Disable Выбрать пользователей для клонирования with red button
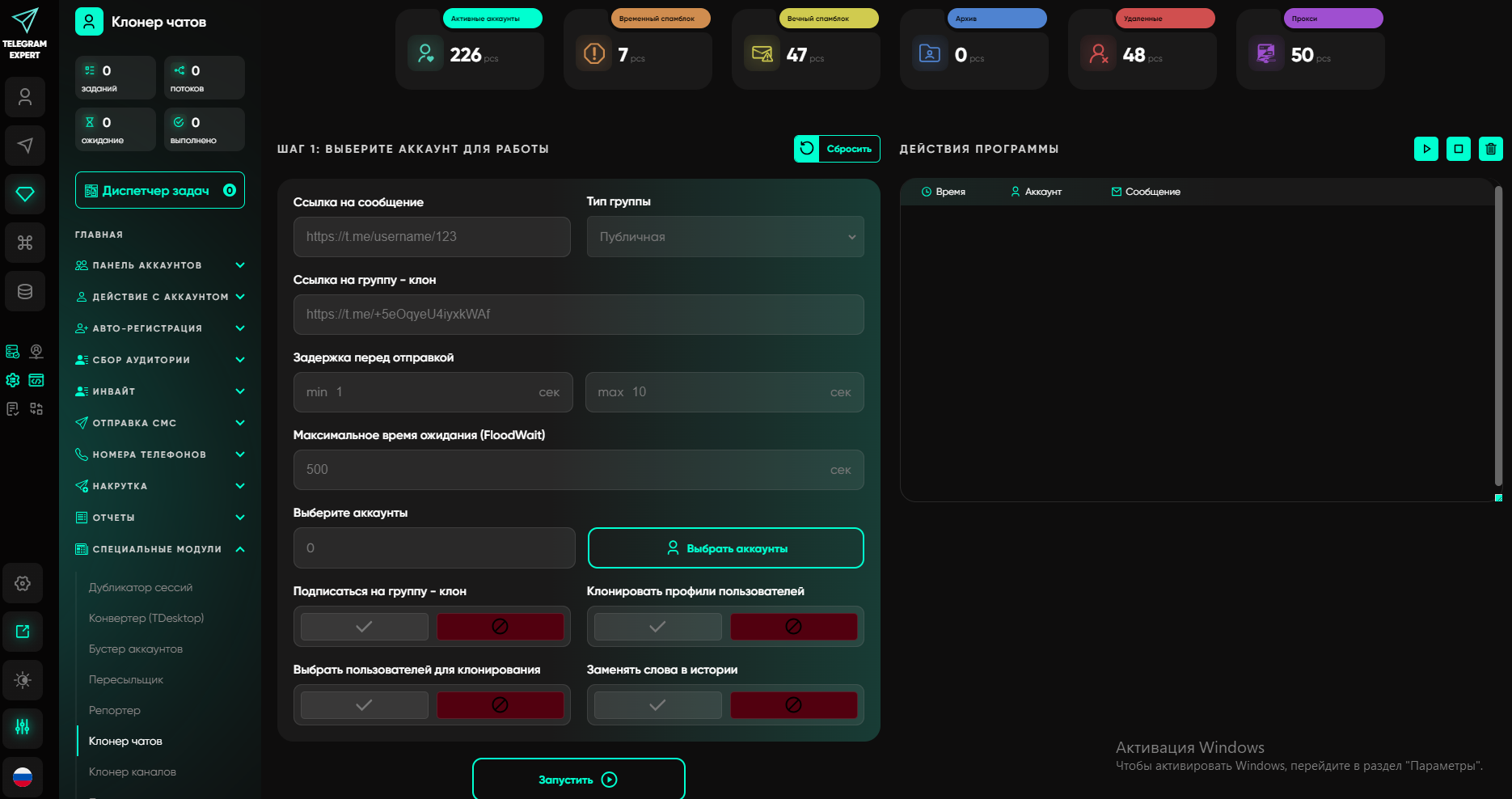This screenshot has width=1512, height=799. coord(500,705)
